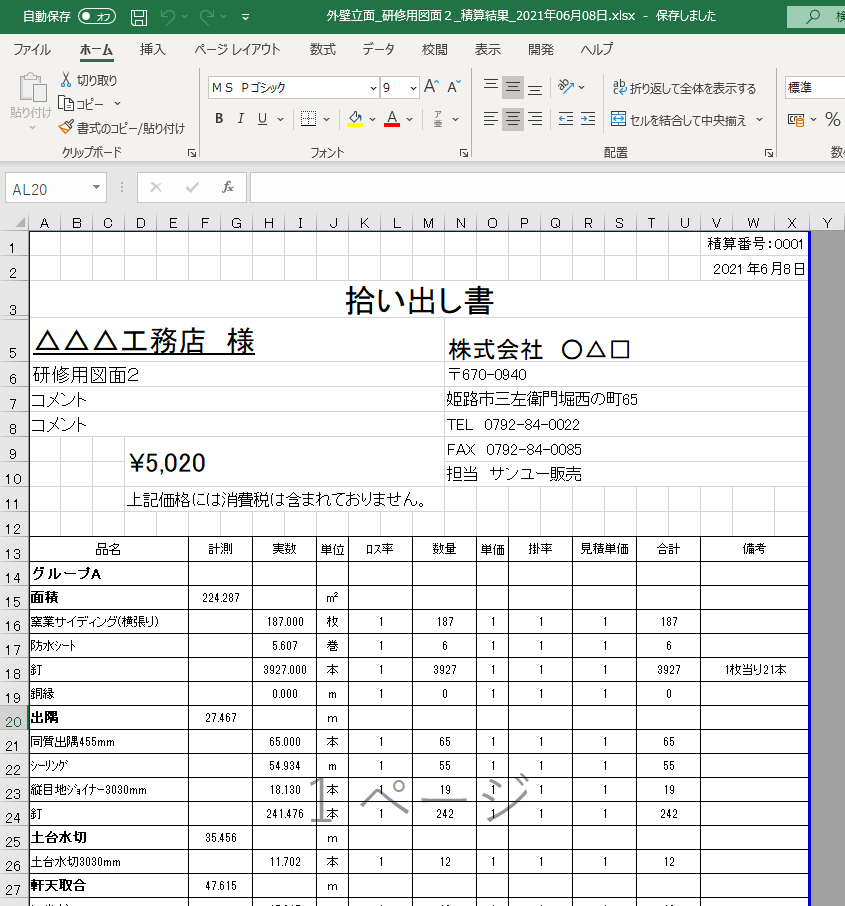Screen dimensions: 845x906
Task: Expand the font color dropdown arrow
Action: pyautogui.click(x=410, y=120)
